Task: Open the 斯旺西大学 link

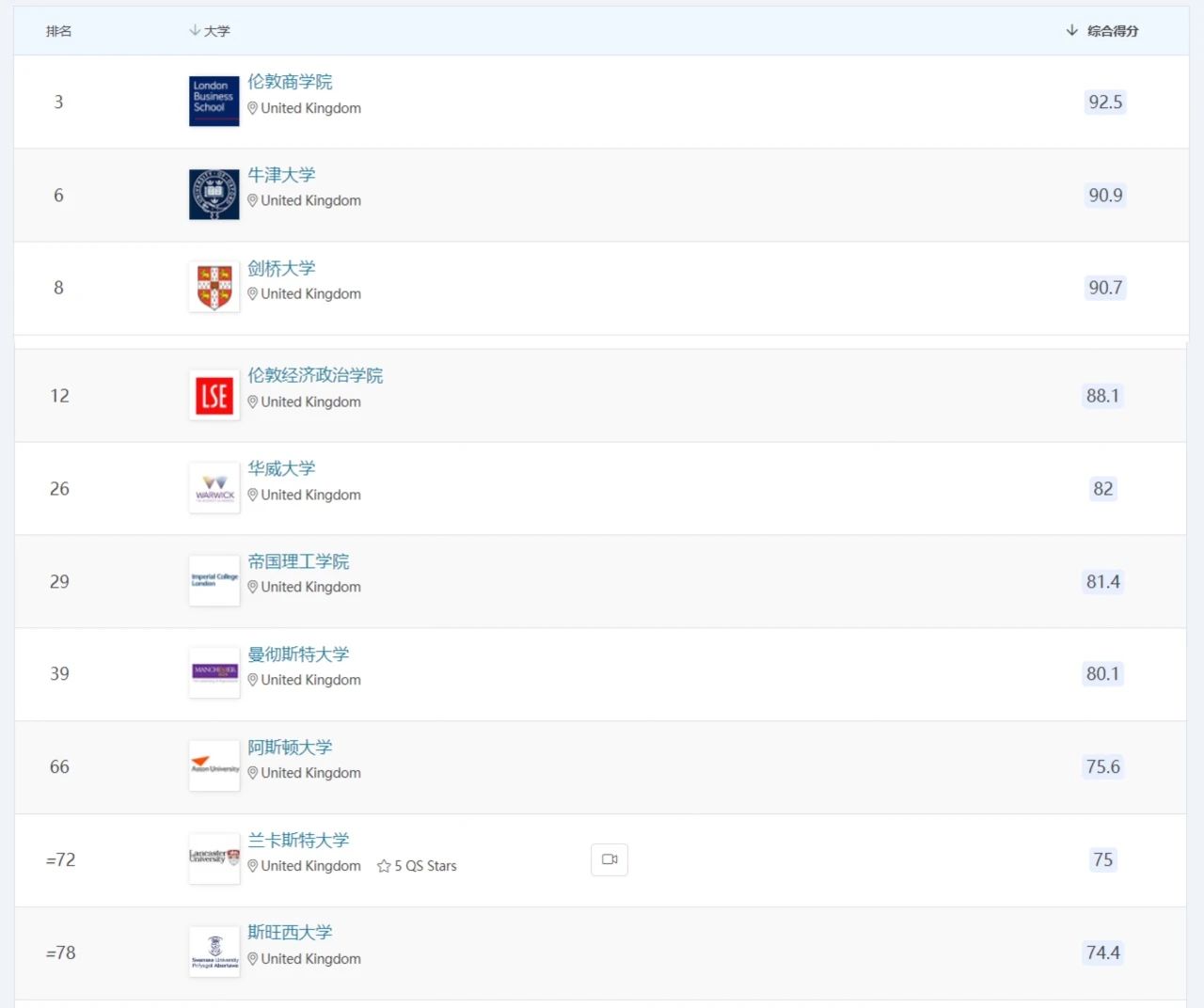Action: [x=290, y=932]
